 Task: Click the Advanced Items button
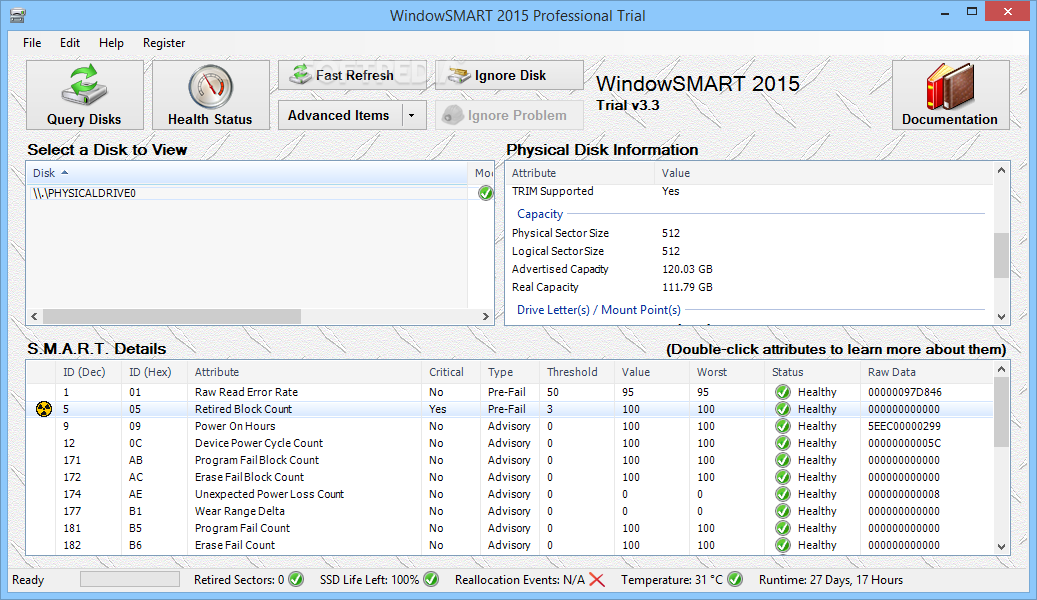pos(339,115)
